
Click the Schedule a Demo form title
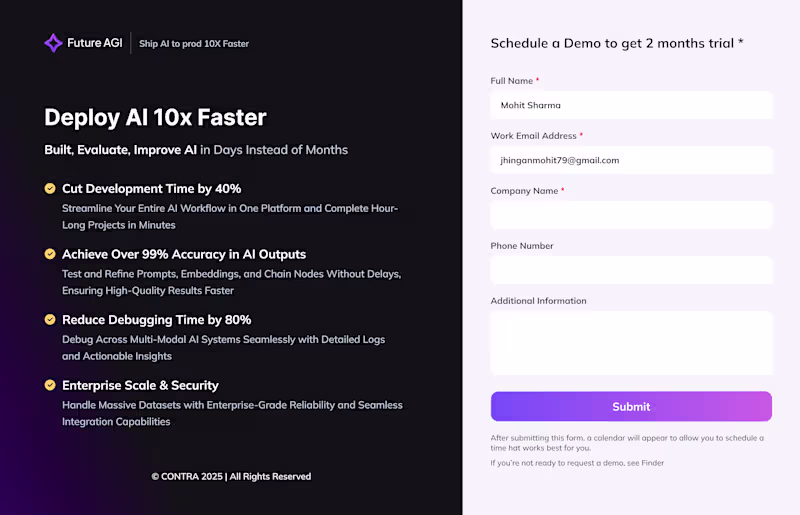click(617, 43)
